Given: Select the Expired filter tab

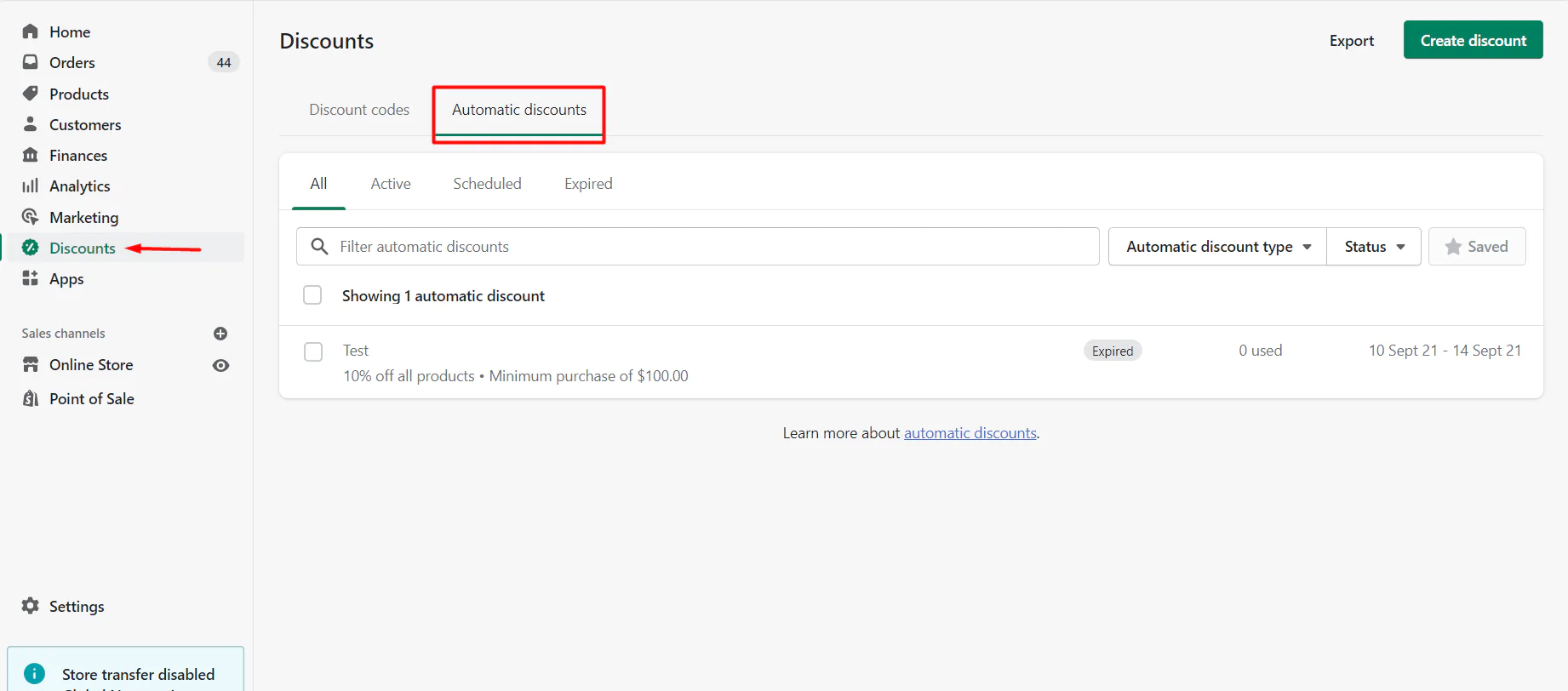Looking at the screenshot, I should point(588,184).
